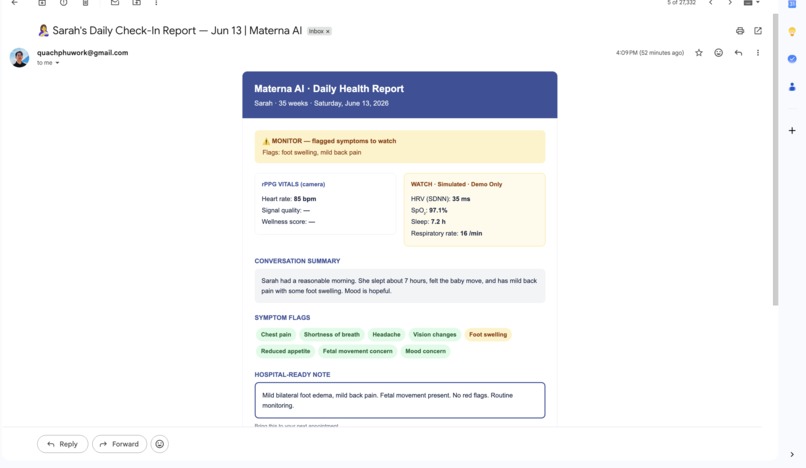Mark the email as unread
The image size is (806, 468).
coord(115,3)
